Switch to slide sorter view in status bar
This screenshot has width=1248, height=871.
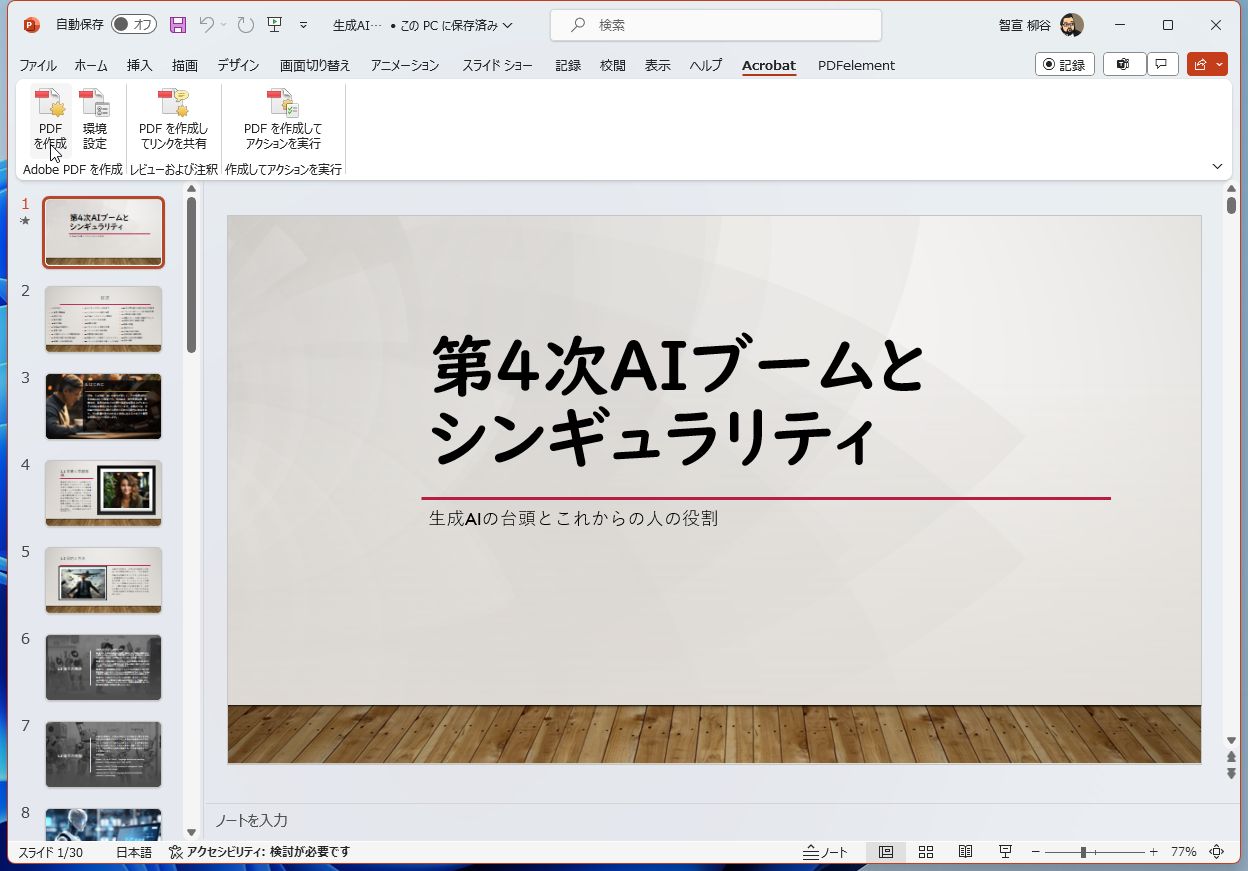[925, 851]
